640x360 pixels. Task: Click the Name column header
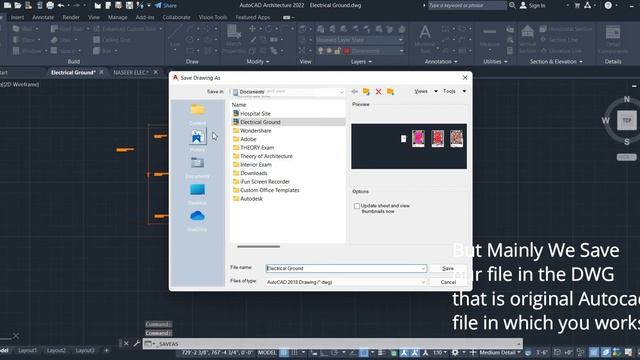pyautogui.click(x=239, y=105)
